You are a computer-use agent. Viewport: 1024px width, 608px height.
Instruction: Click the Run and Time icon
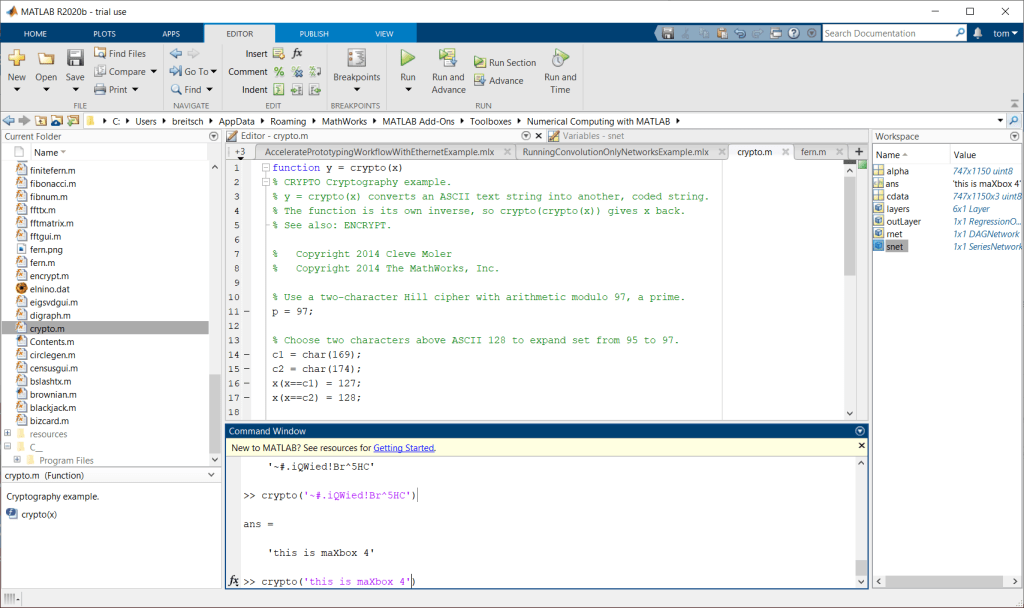point(560,59)
